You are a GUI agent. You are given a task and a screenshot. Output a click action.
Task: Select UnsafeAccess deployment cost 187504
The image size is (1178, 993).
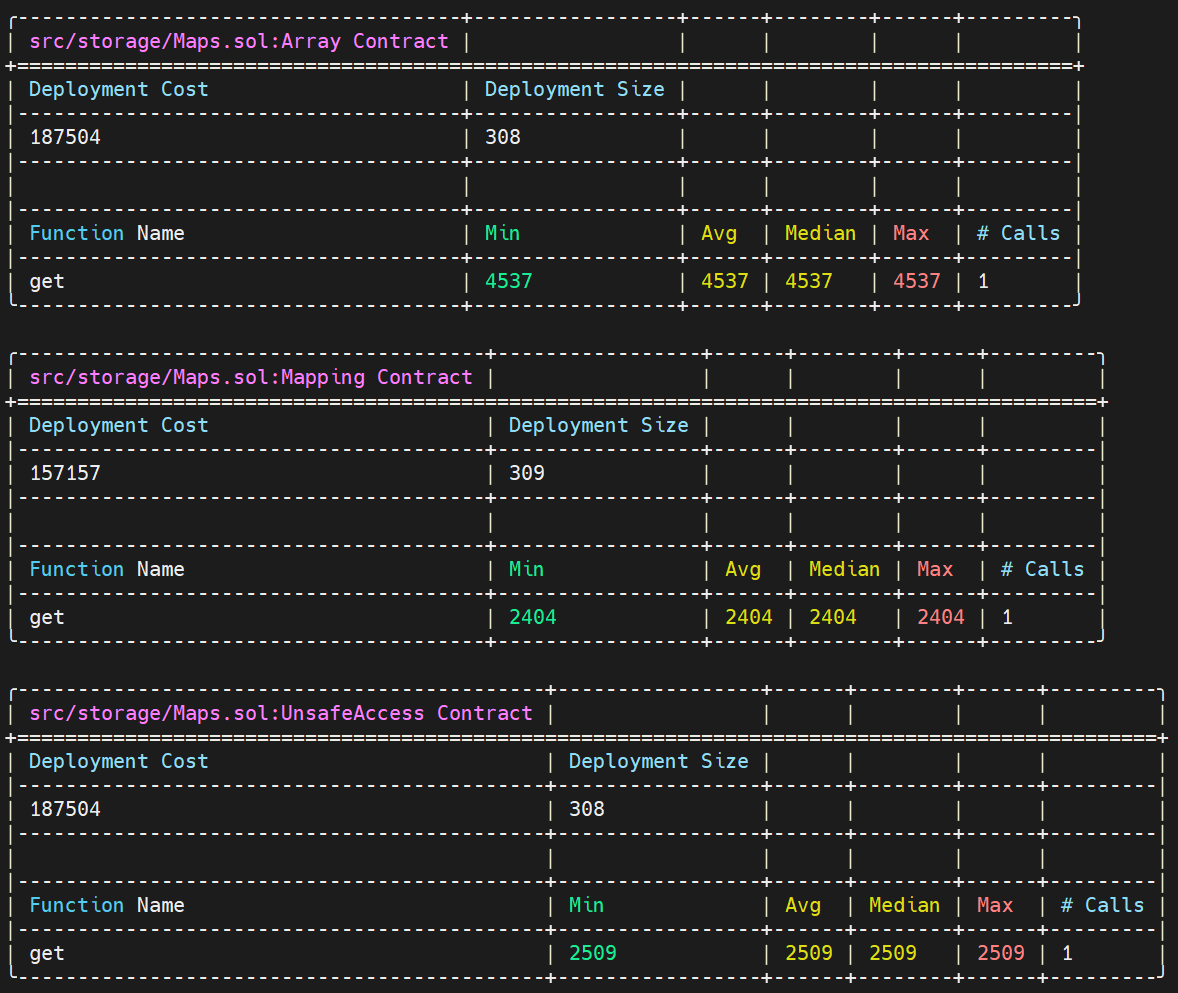[x=65, y=809]
